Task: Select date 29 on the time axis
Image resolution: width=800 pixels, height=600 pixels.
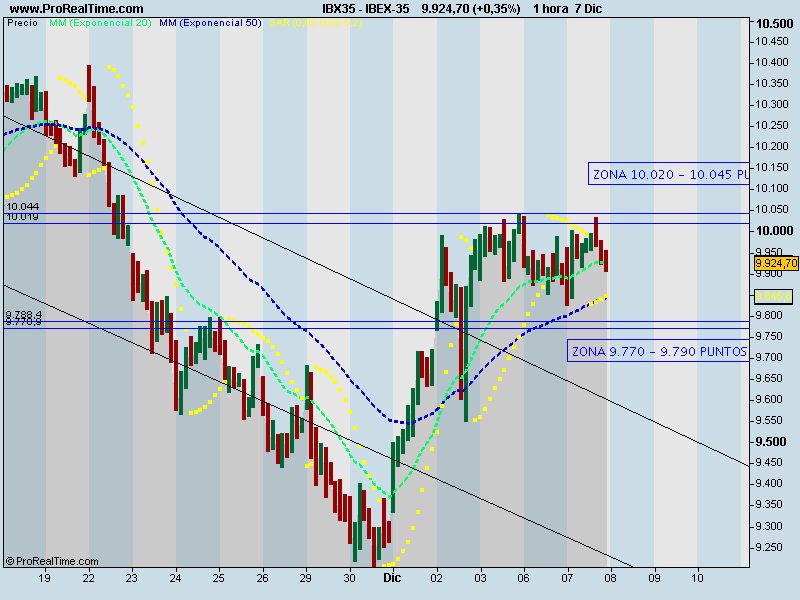Action: (x=306, y=578)
